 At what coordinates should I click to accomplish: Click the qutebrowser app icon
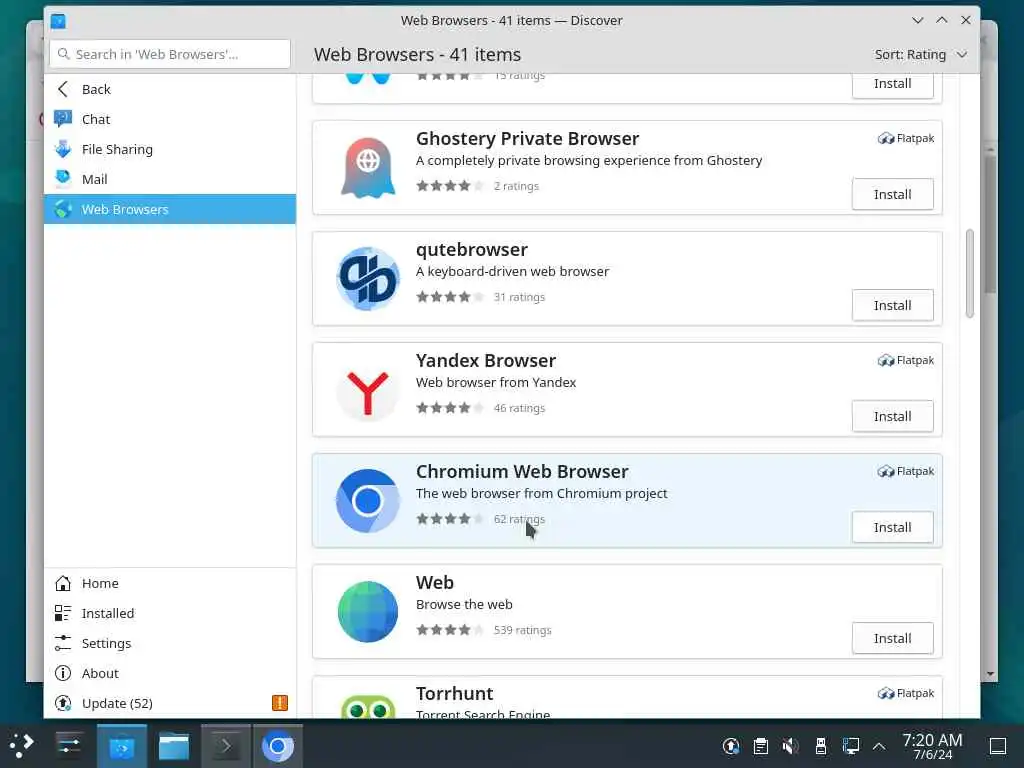click(x=368, y=278)
